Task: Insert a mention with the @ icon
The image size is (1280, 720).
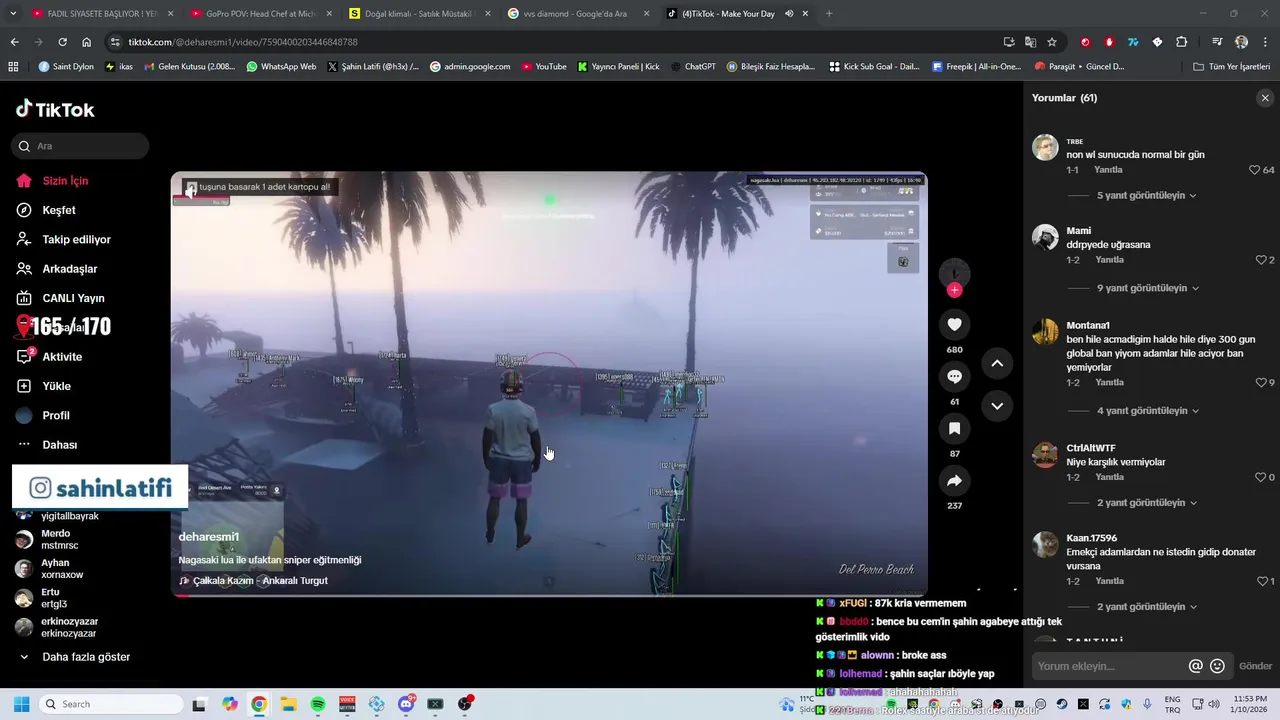Action: coord(1195,666)
